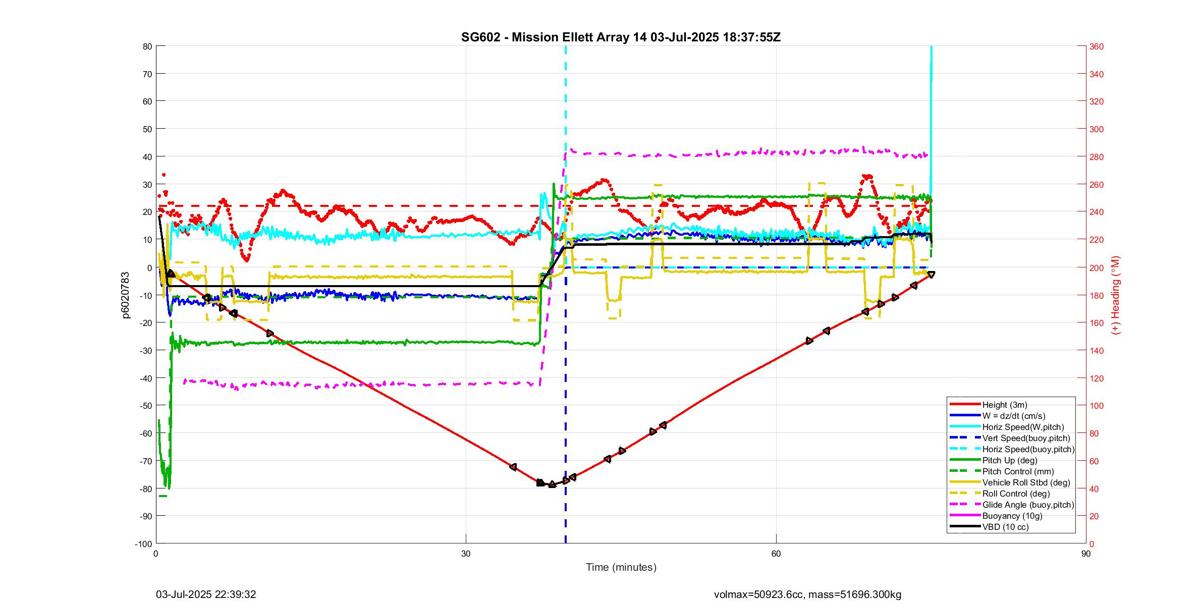Click the 'Buoyancy (10g)' legend entry
The height and width of the screenshot is (611, 1200).
click(1010, 515)
